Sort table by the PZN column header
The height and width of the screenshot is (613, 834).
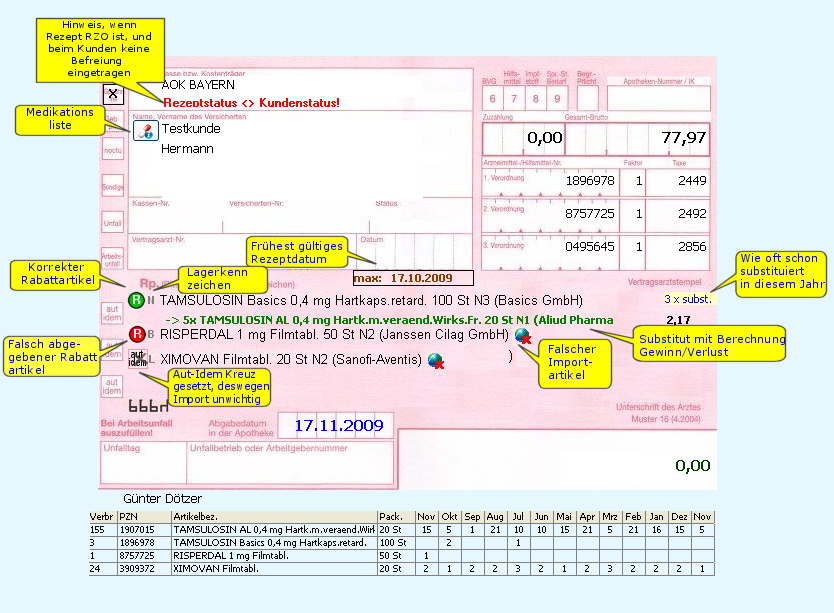pyautogui.click(x=144, y=517)
